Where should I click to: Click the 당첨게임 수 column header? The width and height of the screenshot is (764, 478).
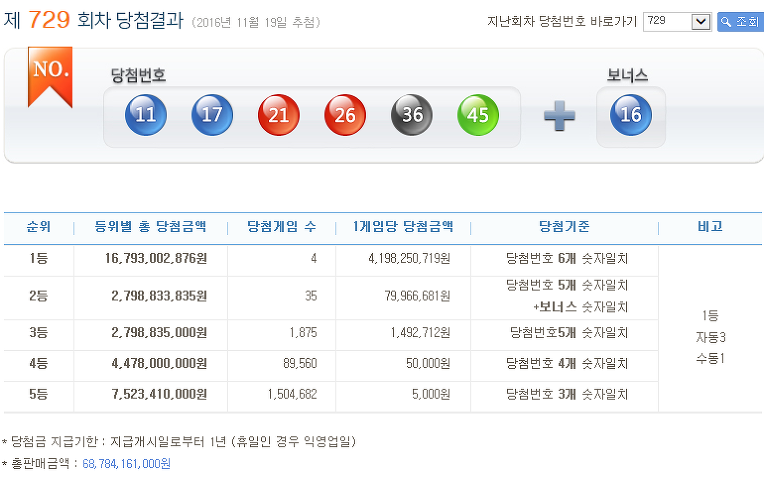click(x=282, y=227)
